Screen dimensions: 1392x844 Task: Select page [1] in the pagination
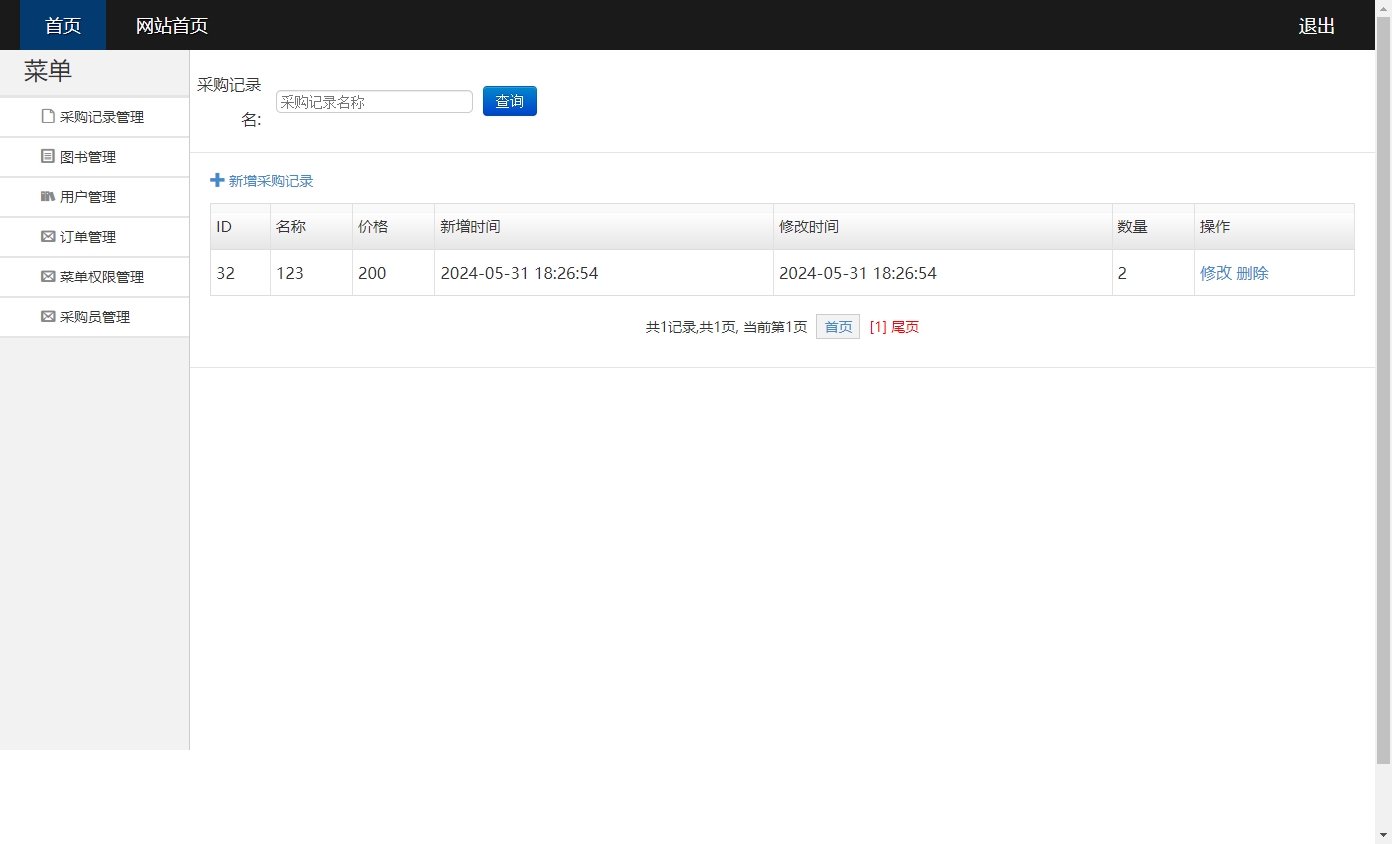tap(877, 326)
